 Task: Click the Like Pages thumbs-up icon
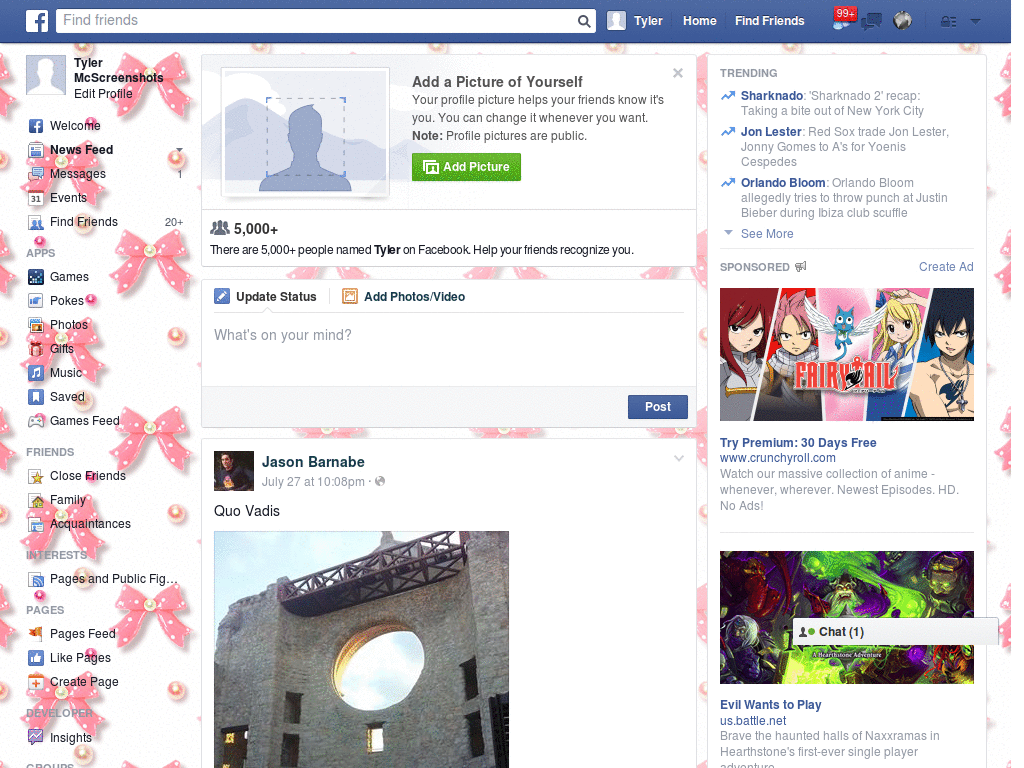tap(36, 658)
